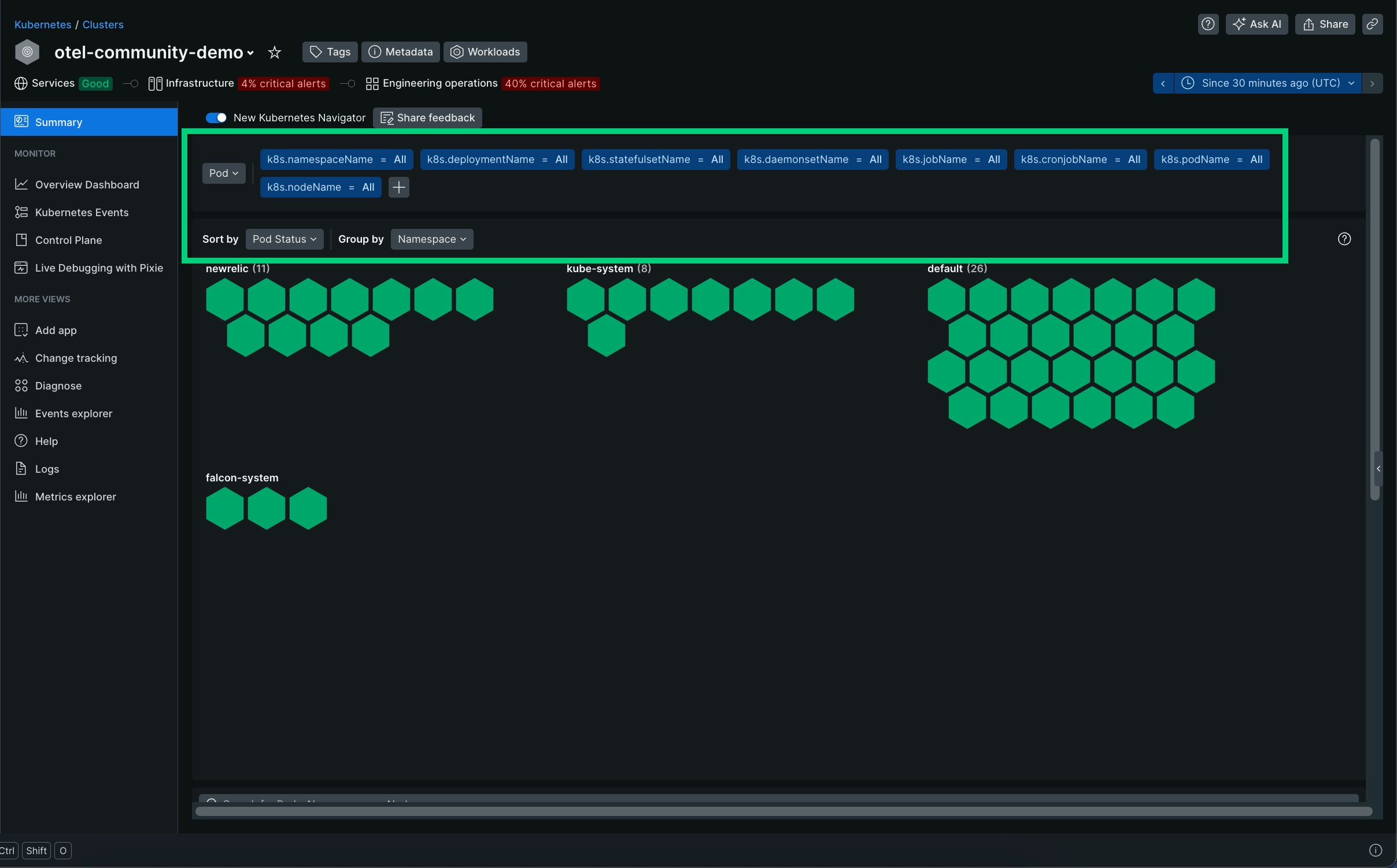Click info icon in bottom-right corner

tap(1376, 850)
